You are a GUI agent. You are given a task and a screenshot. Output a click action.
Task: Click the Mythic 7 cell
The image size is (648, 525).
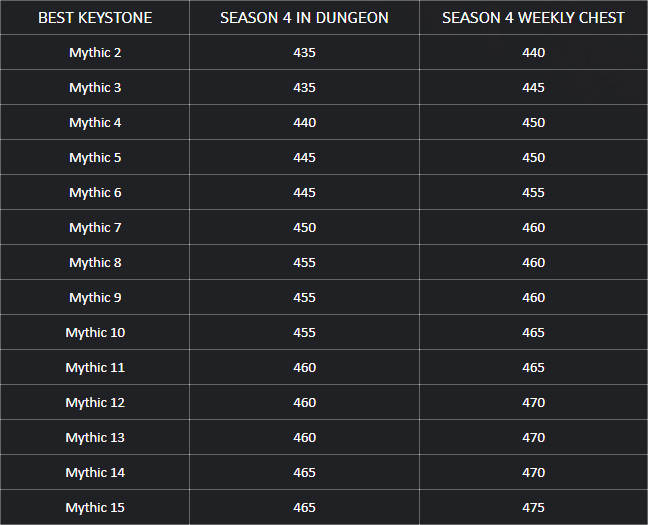click(95, 227)
